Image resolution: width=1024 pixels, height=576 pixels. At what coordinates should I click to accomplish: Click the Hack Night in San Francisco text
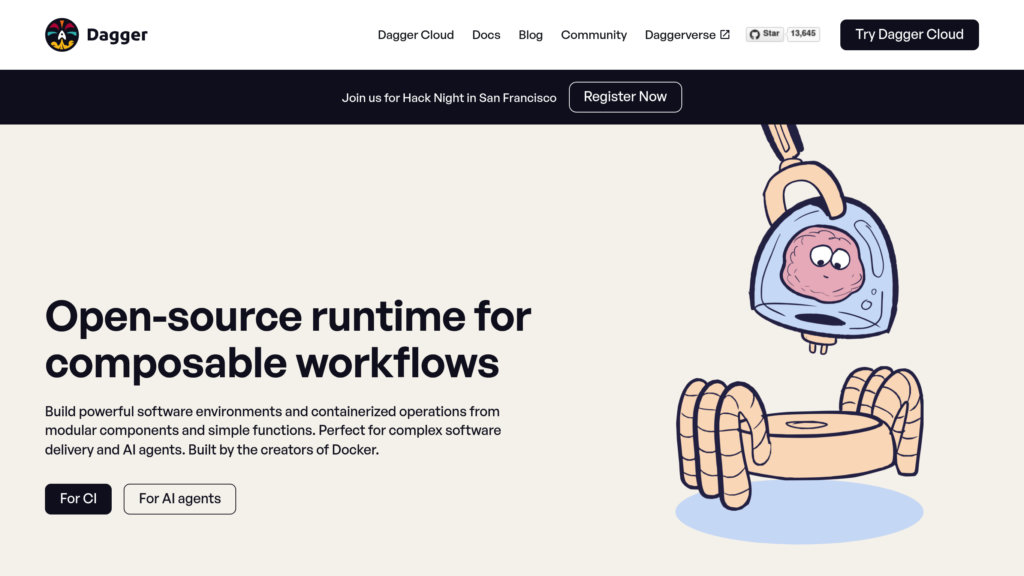click(x=449, y=98)
